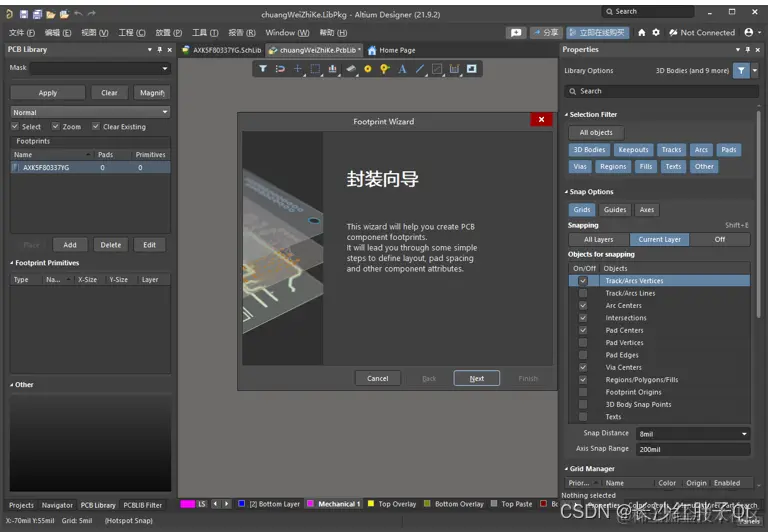
Task: Collapse the Grid Manager section
Action: [x=566, y=469]
